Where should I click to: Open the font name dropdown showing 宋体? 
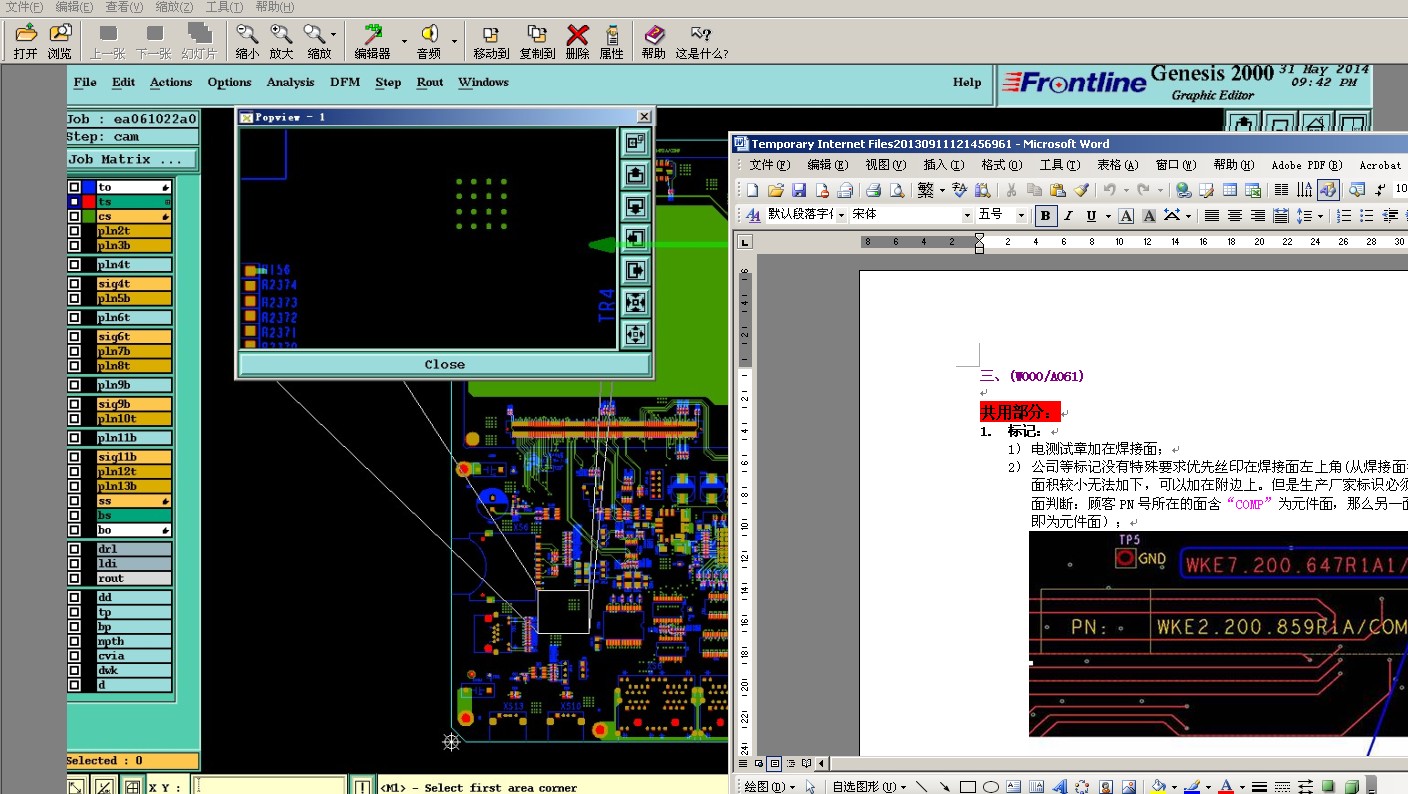(x=966, y=215)
